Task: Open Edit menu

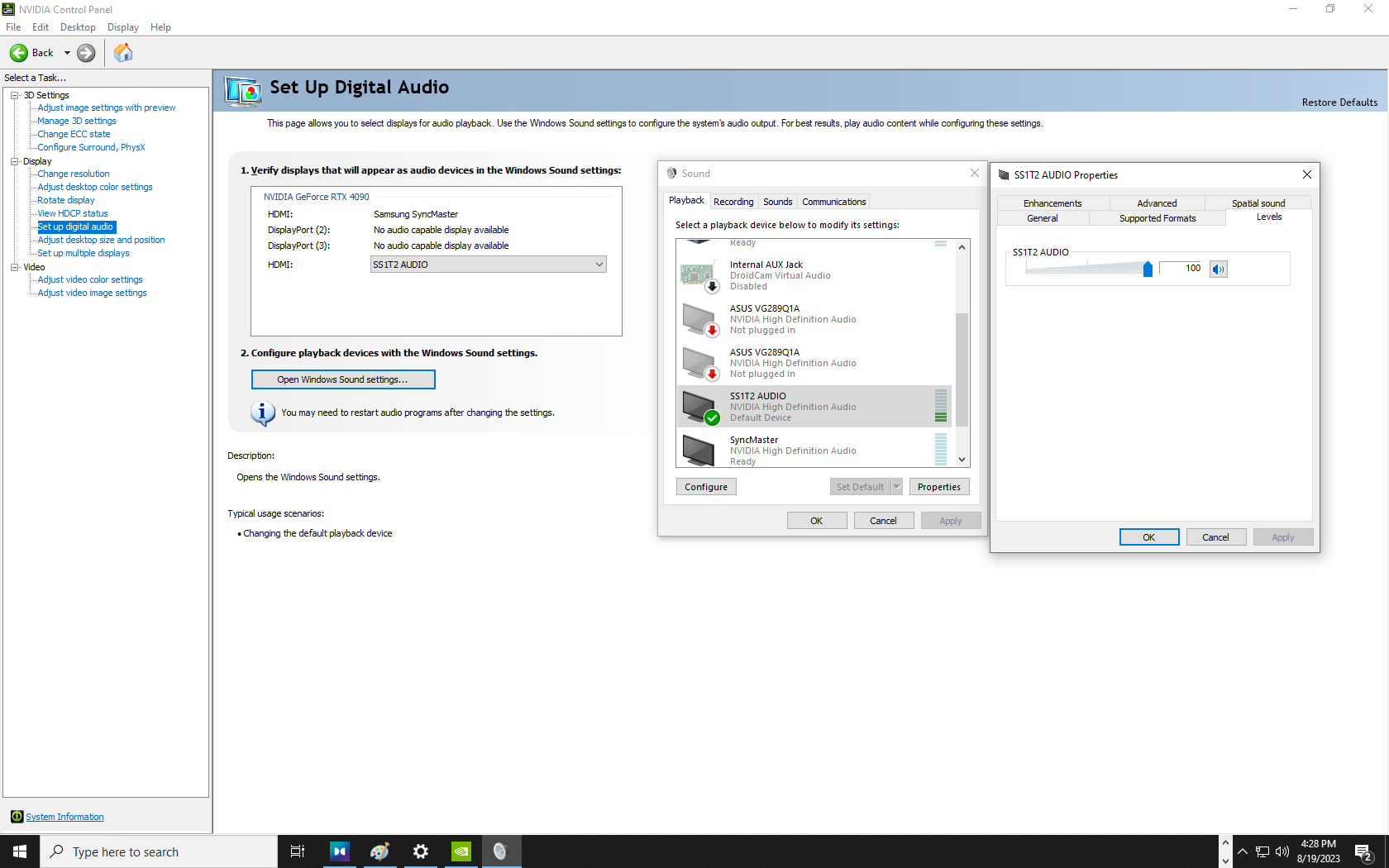Action: pyautogui.click(x=41, y=27)
